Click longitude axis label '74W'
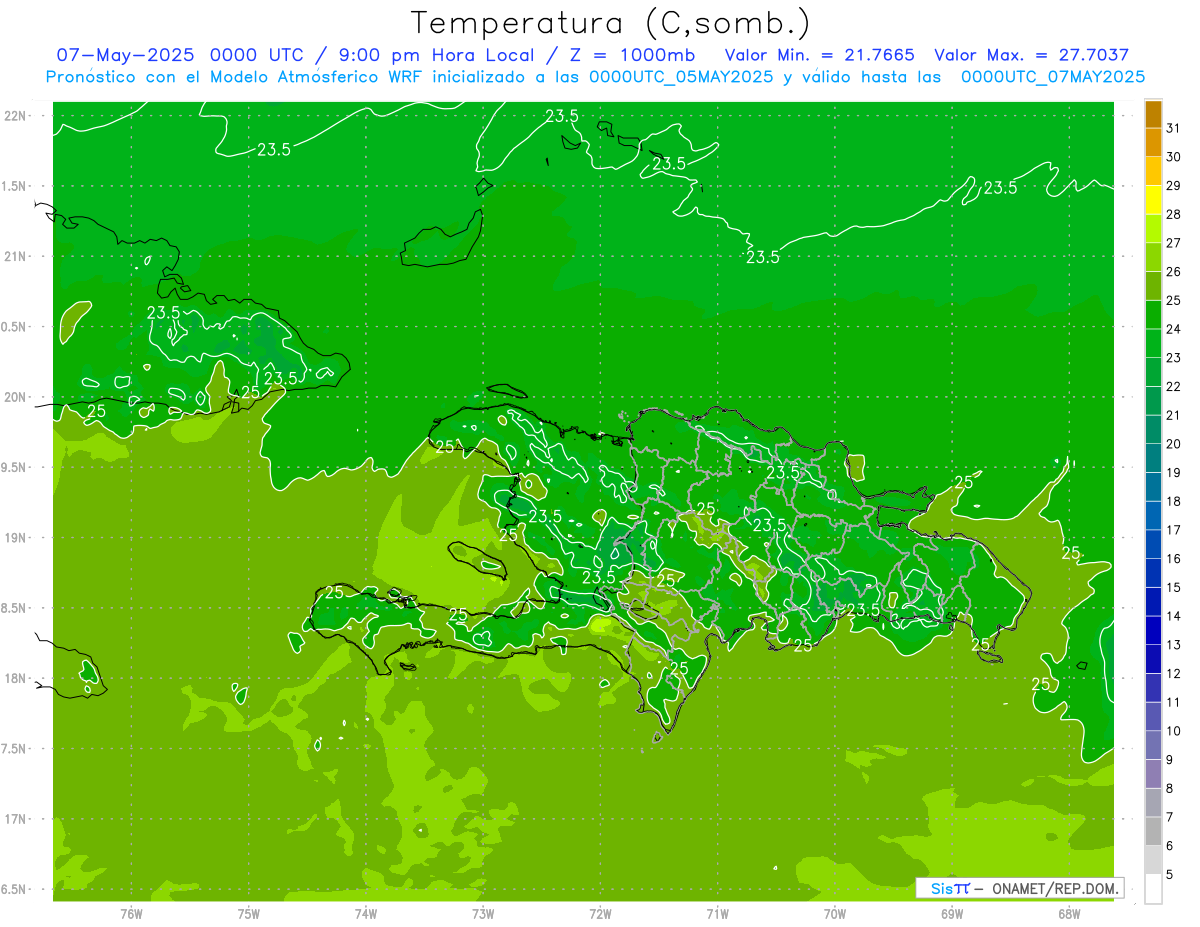This screenshot has height=927, width=1200. pos(366,913)
